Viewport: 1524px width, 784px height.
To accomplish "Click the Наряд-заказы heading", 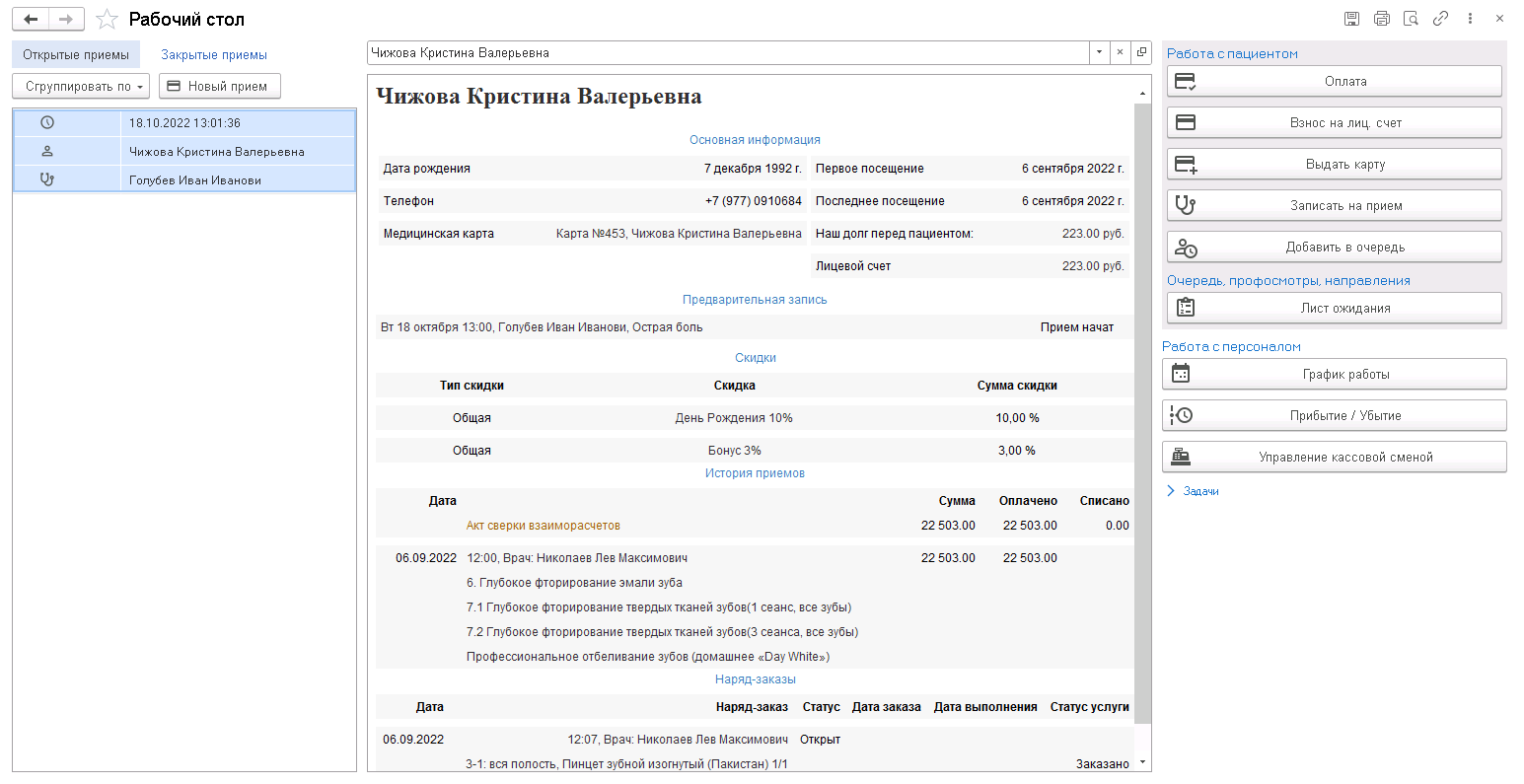I will [x=755, y=679].
